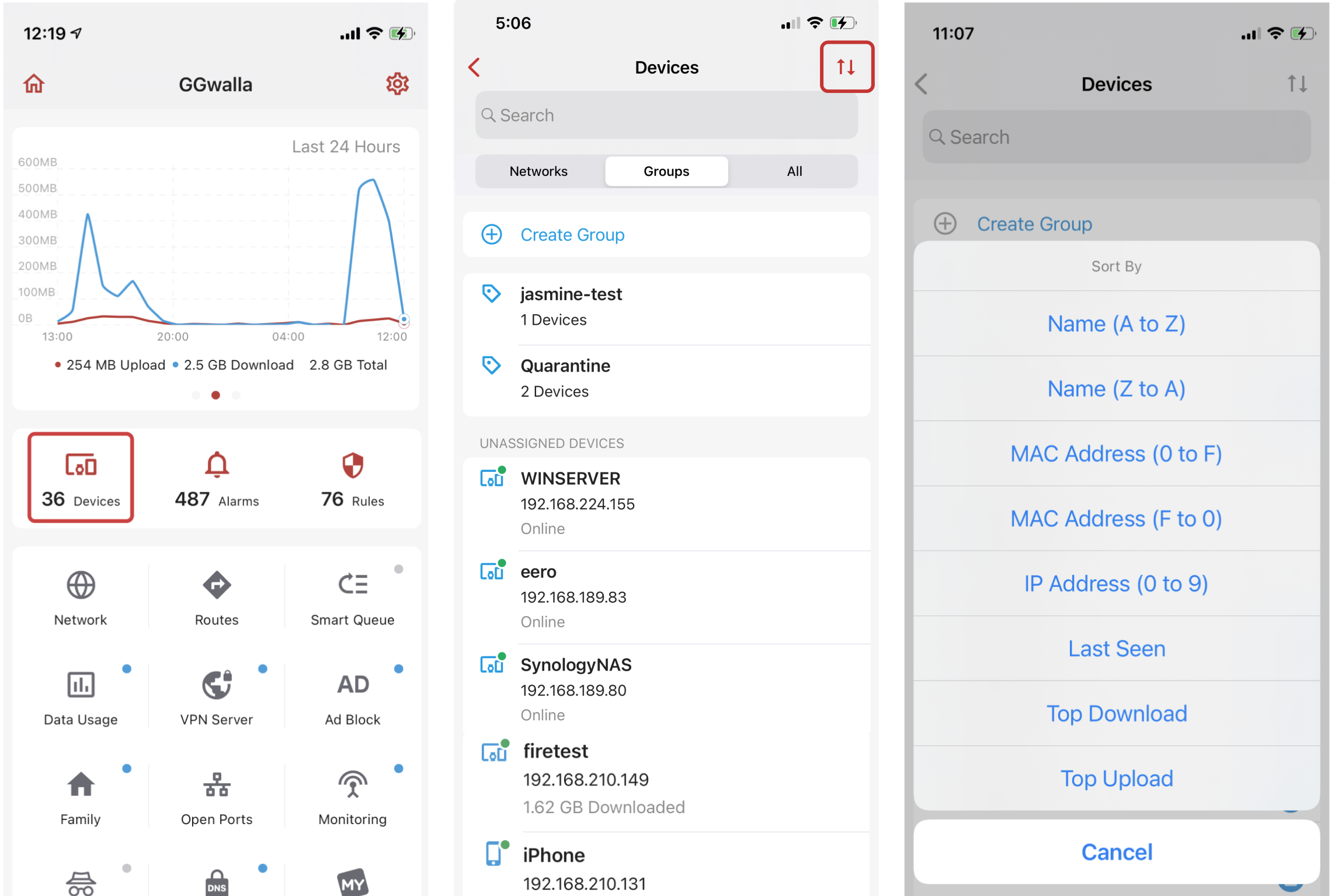Sort by Top Upload

pyautogui.click(x=1116, y=778)
